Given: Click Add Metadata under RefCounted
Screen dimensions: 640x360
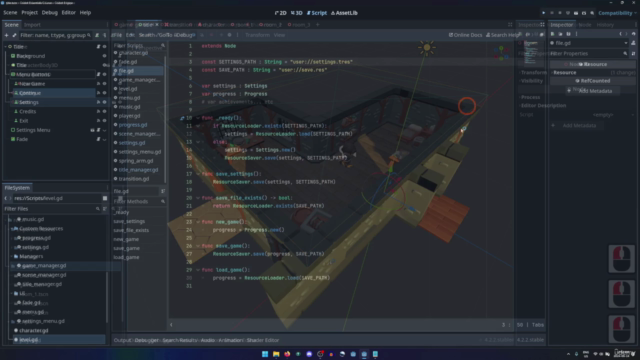Looking at the screenshot, I should coord(592,91).
